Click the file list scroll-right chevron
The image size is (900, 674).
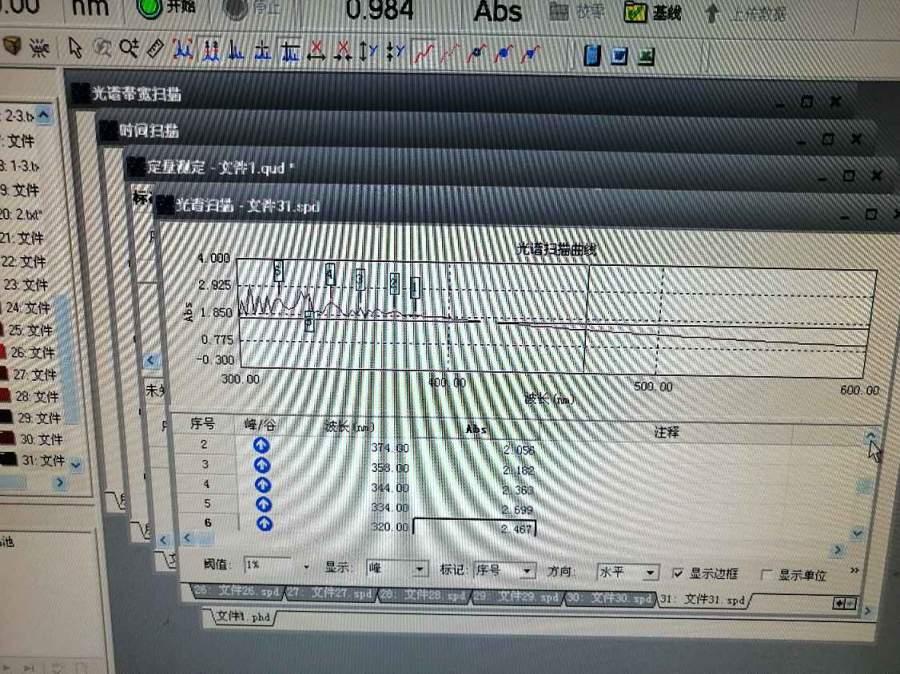tap(60, 483)
